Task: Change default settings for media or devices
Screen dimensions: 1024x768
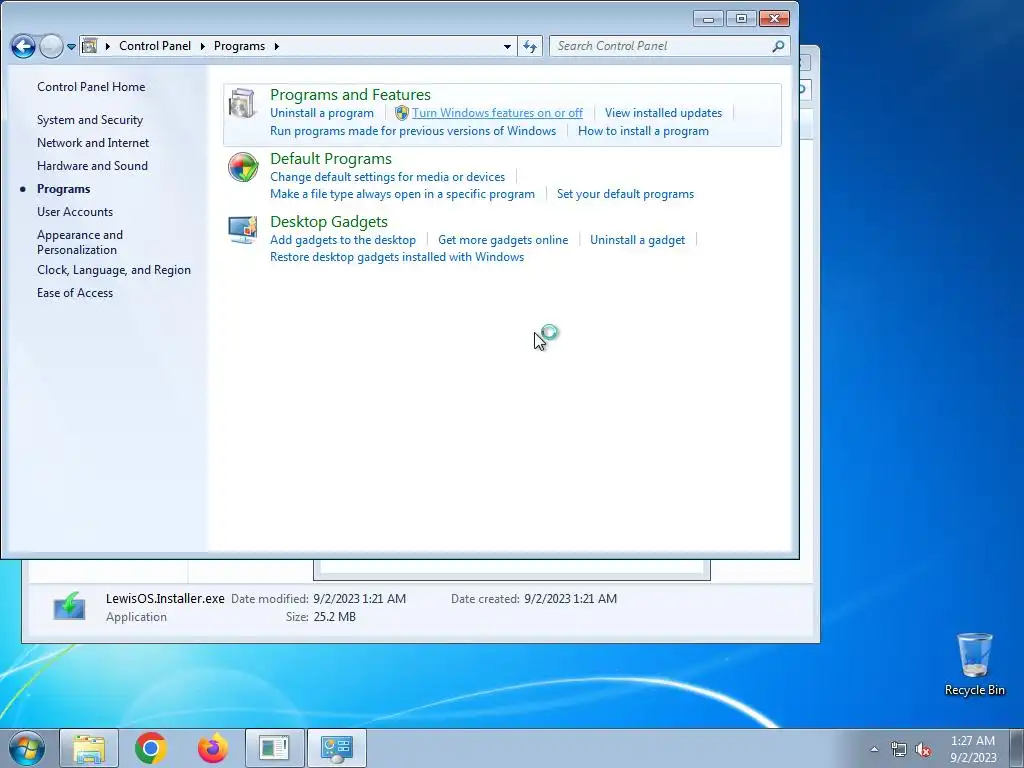Action: [387, 177]
